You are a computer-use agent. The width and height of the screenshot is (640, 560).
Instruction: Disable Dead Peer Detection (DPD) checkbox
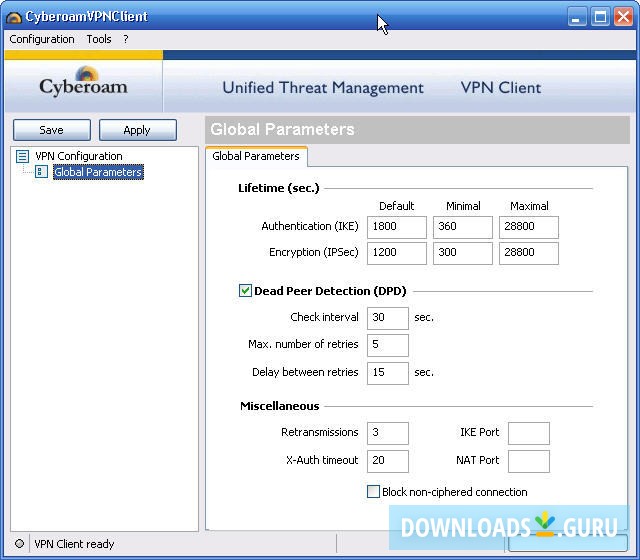[245, 291]
